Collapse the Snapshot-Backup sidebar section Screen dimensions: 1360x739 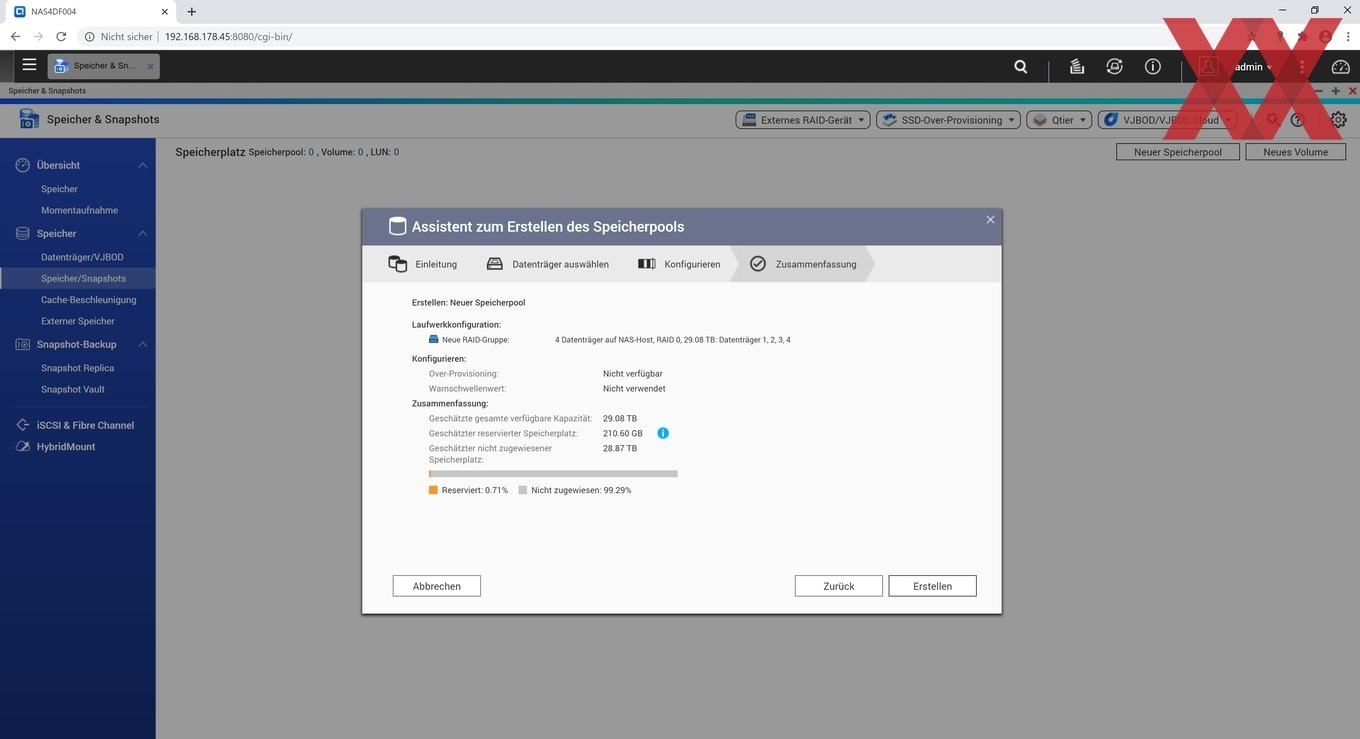click(x=143, y=344)
